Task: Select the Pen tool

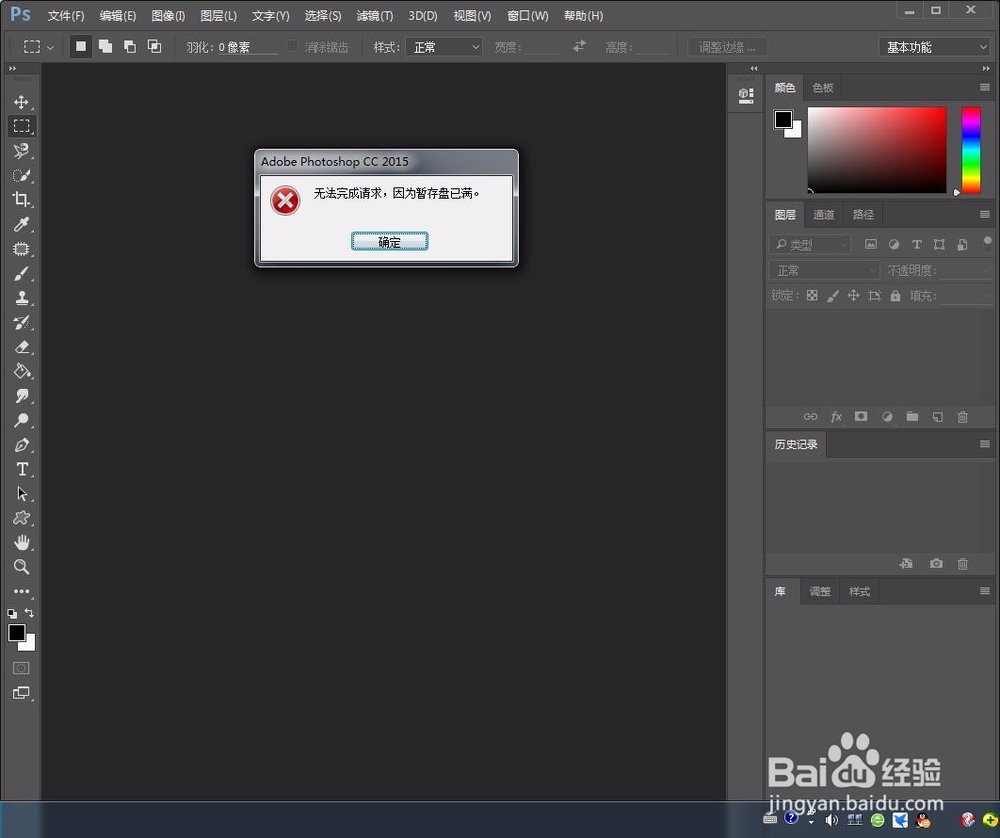Action: pos(21,445)
